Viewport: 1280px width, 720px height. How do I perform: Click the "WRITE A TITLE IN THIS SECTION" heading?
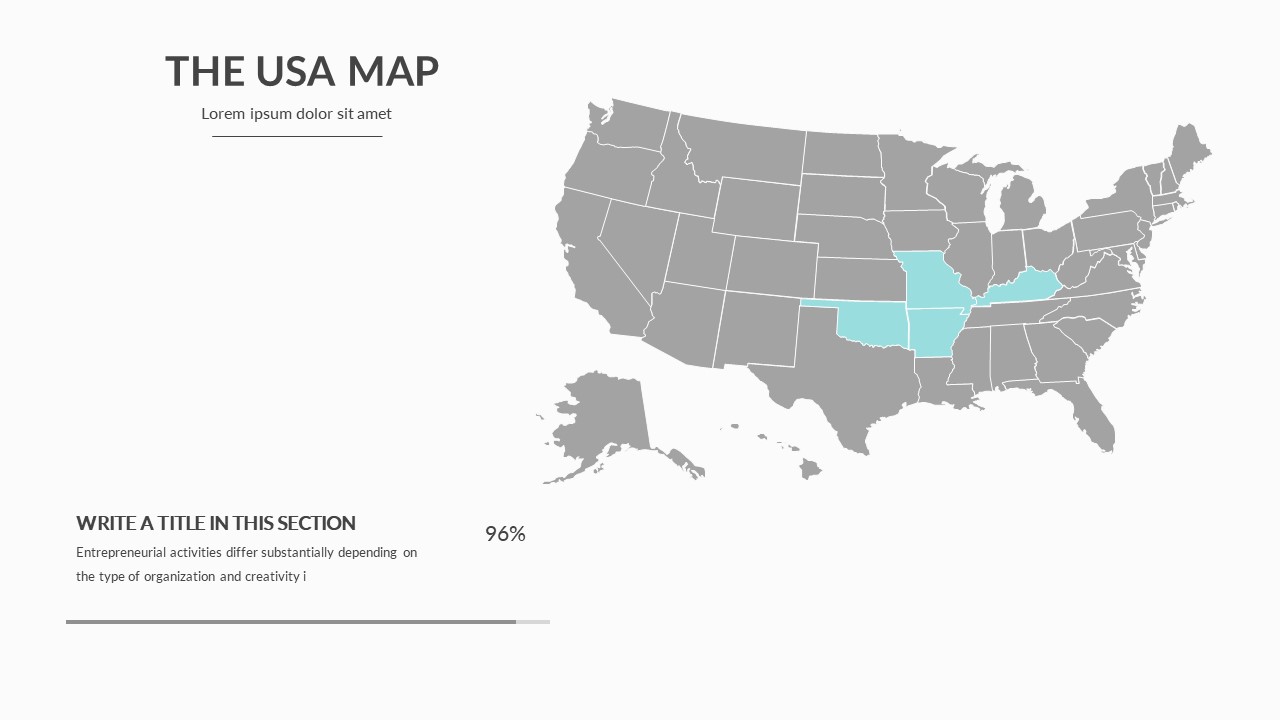pyautogui.click(x=216, y=523)
